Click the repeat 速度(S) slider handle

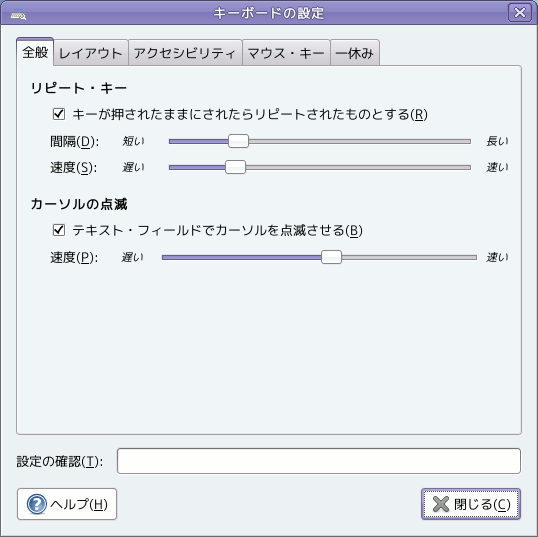235,167
